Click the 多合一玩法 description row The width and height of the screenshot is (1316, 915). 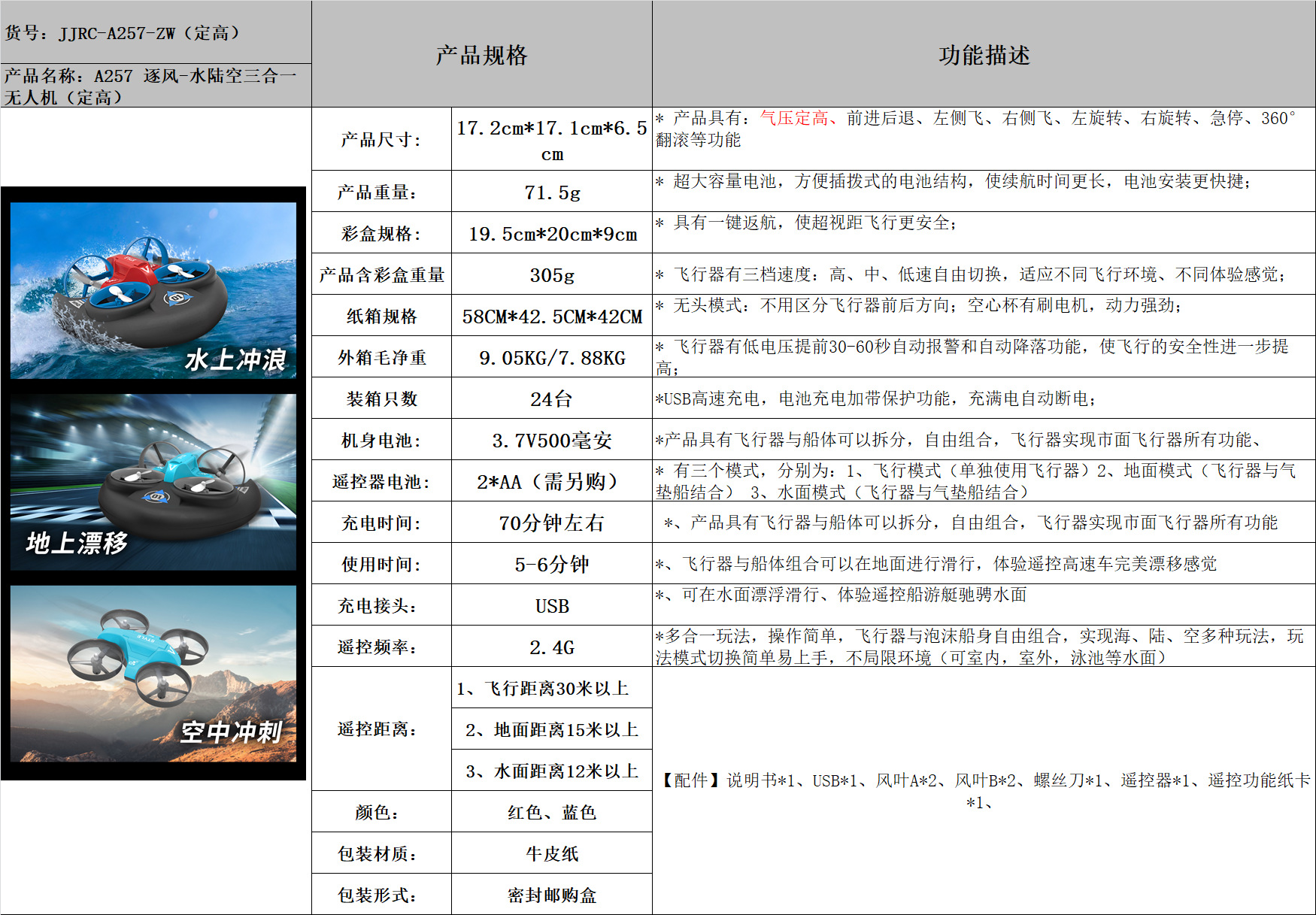984,647
